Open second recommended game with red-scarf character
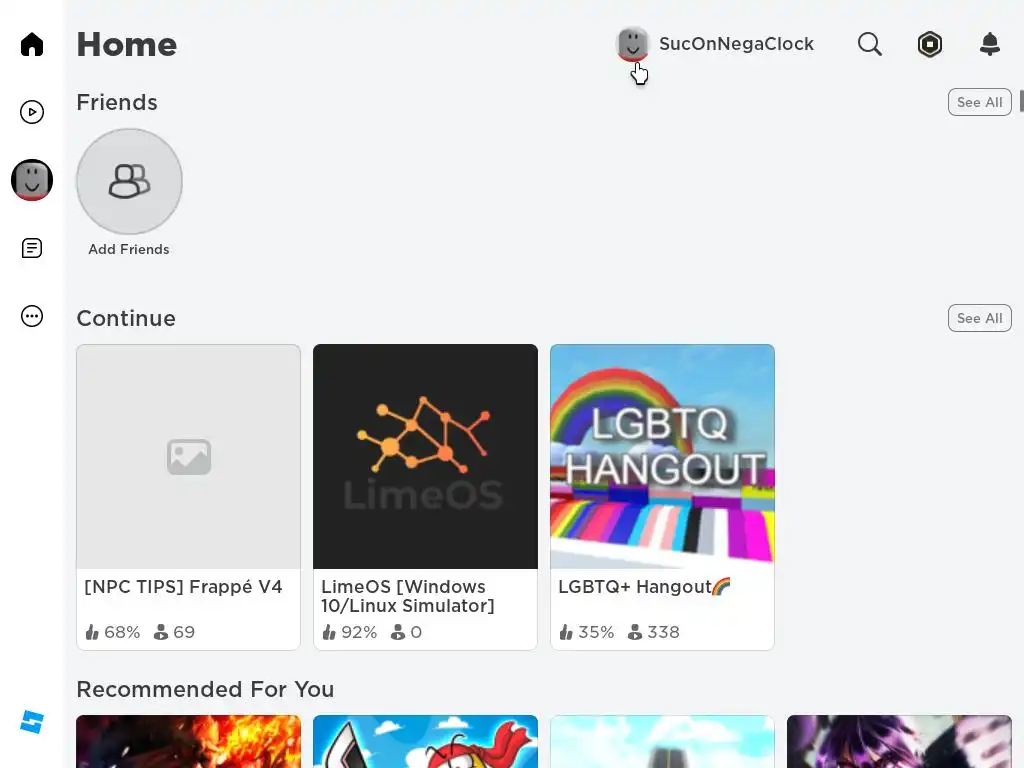 [425, 741]
